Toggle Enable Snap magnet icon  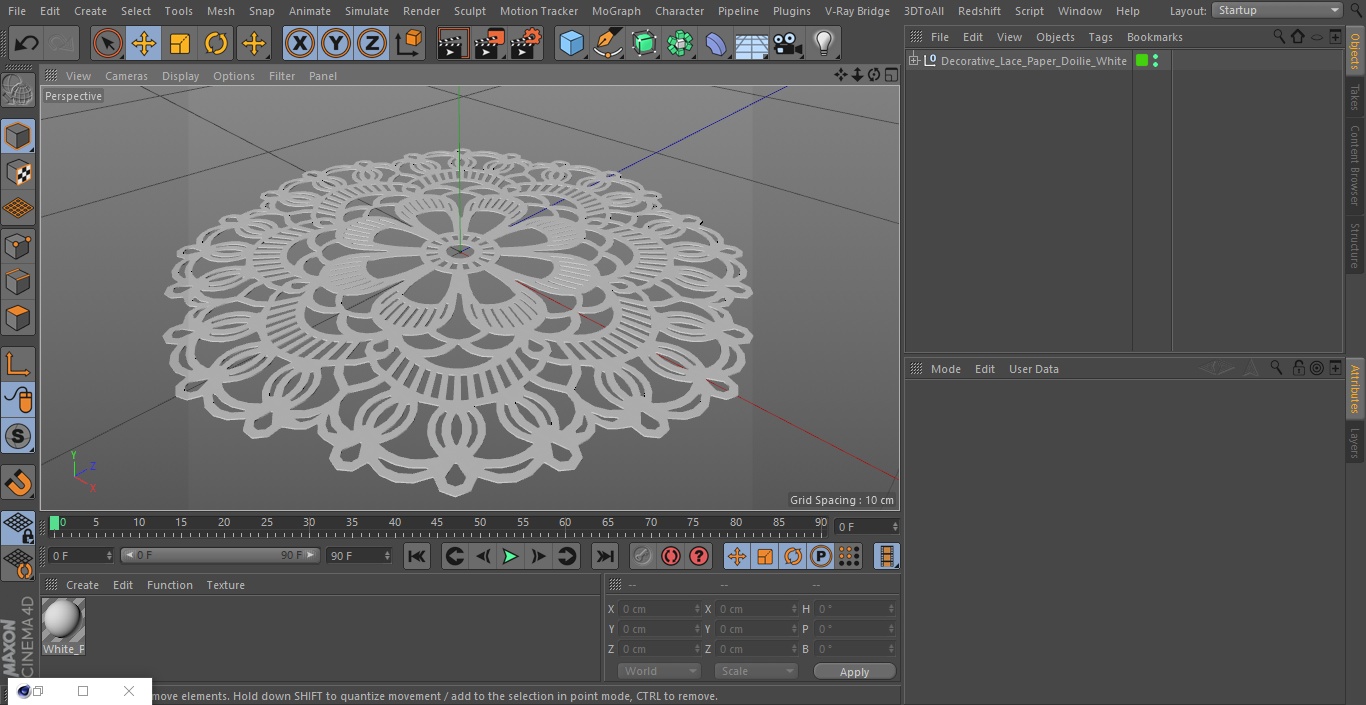[x=18, y=483]
